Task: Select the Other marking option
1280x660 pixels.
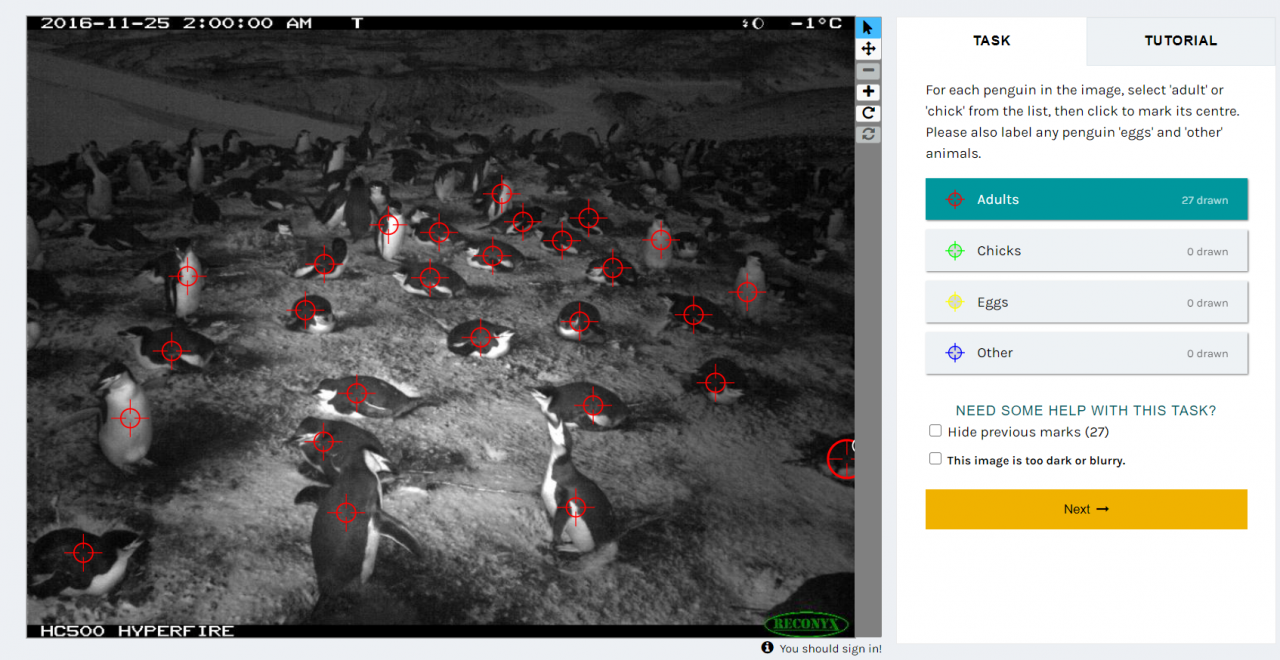Action: [1086, 353]
